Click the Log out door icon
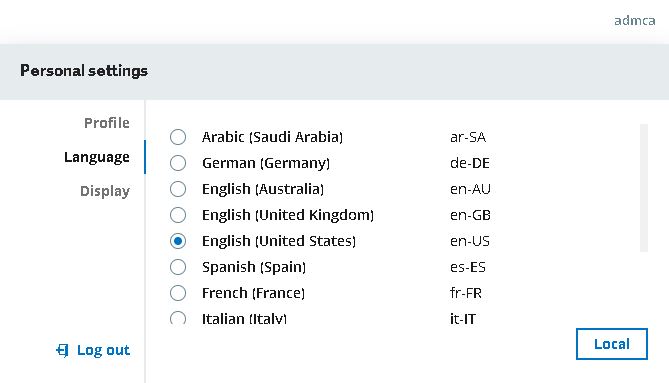 click(x=62, y=351)
